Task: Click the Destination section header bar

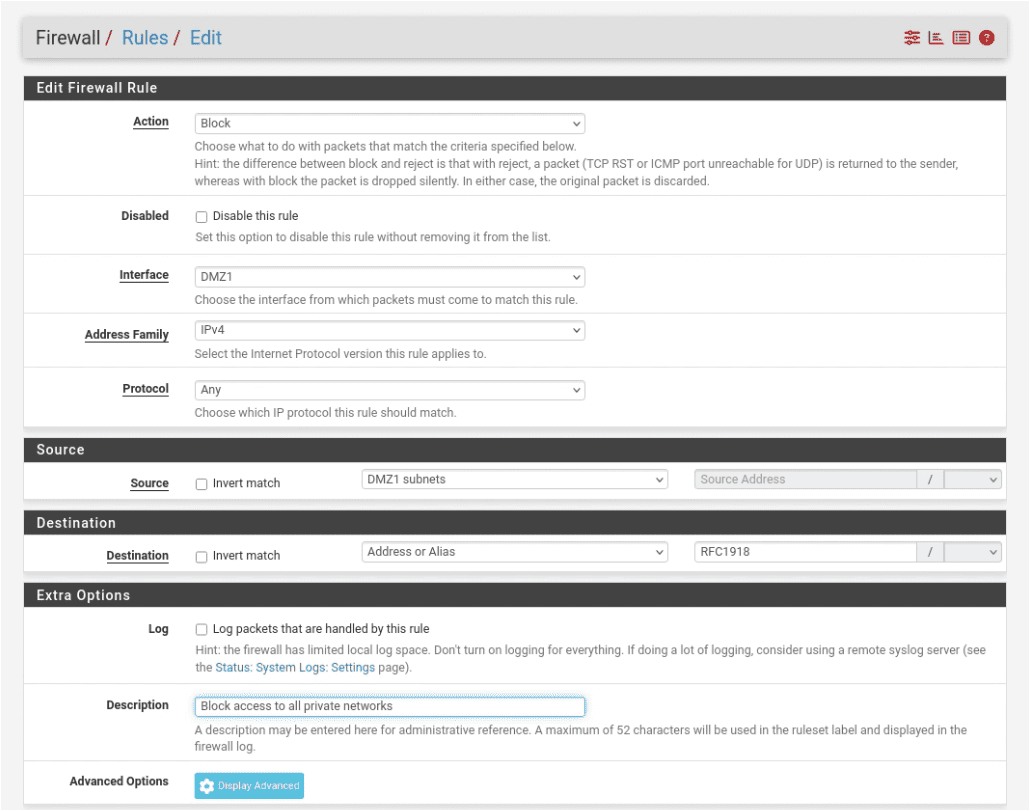Action: (x=514, y=523)
